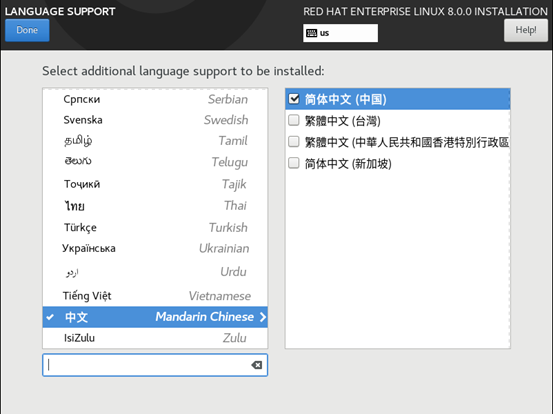
Task: Select the Tamil language row
Action: [155, 141]
